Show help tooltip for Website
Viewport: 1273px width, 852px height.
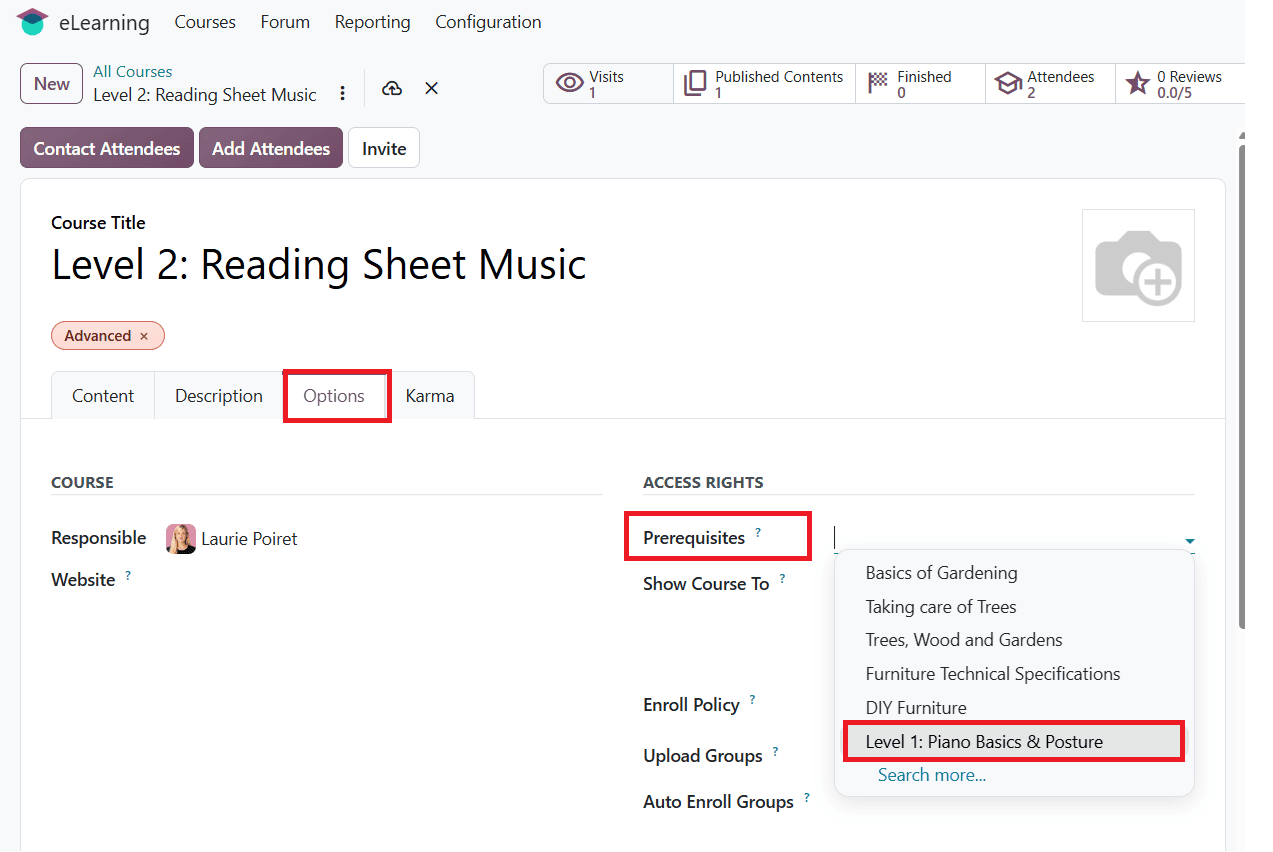[x=128, y=576]
